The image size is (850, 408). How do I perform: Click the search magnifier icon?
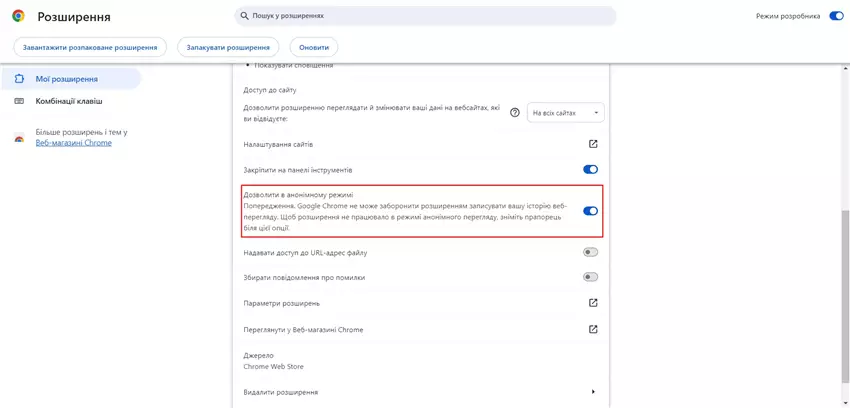pos(245,16)
